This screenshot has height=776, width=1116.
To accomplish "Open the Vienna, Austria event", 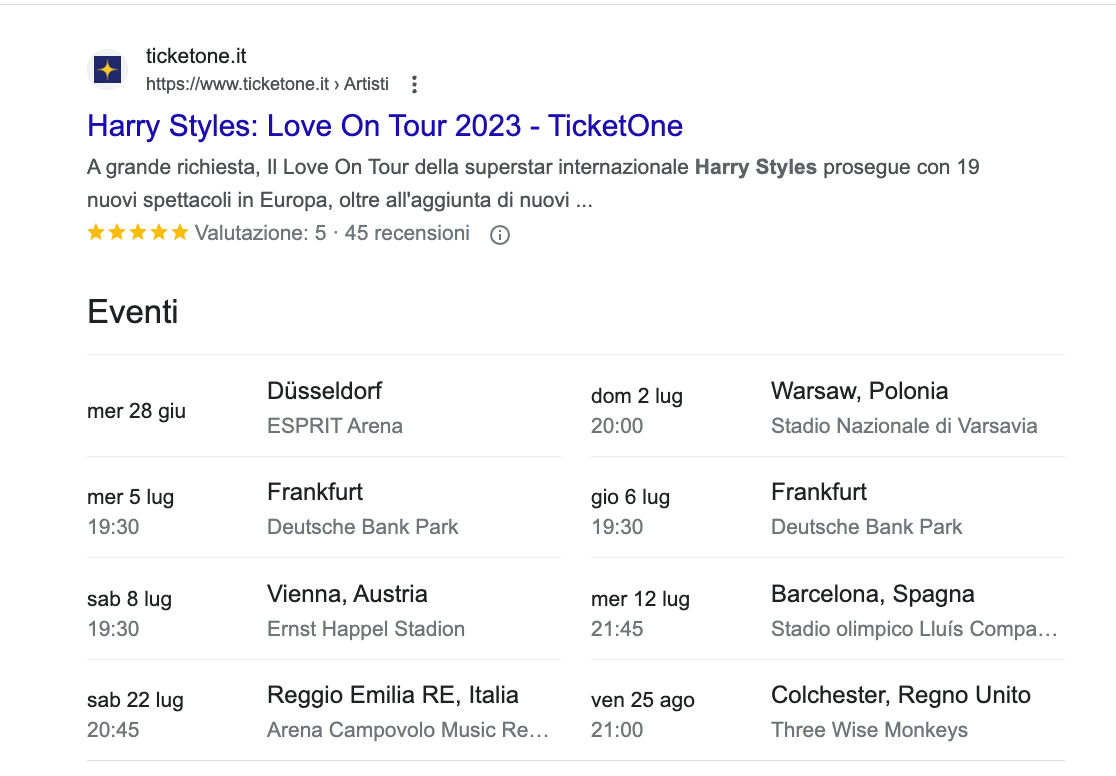I will pos(324,609).
